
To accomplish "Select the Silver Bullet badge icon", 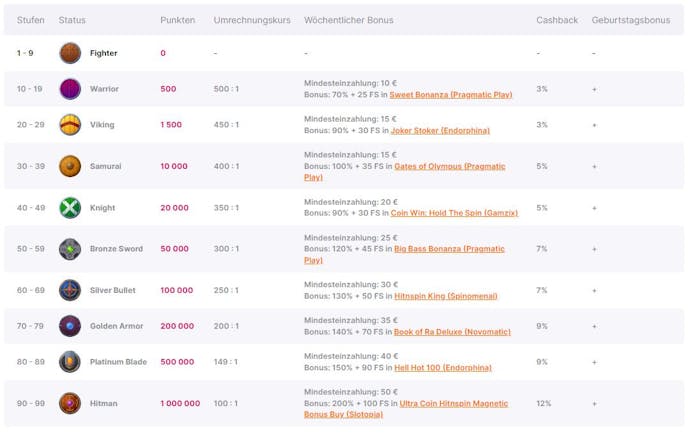I will coord(70,290).
